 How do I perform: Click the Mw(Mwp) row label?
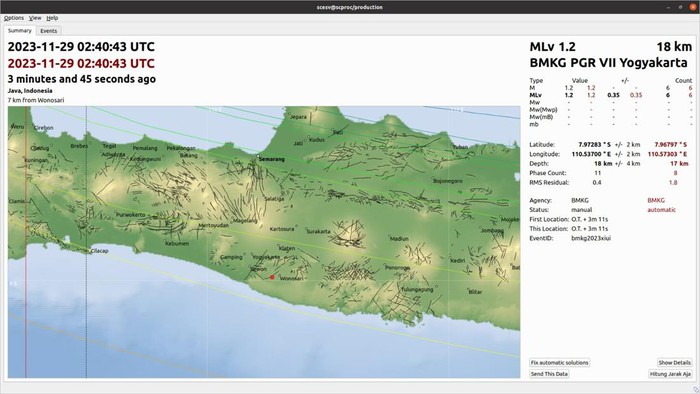coord(543,110)
